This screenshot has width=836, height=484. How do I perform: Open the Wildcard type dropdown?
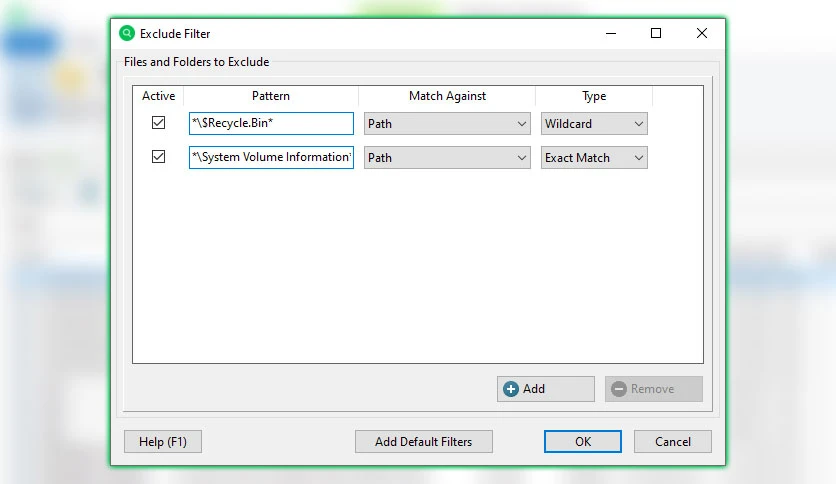(594, 124)
